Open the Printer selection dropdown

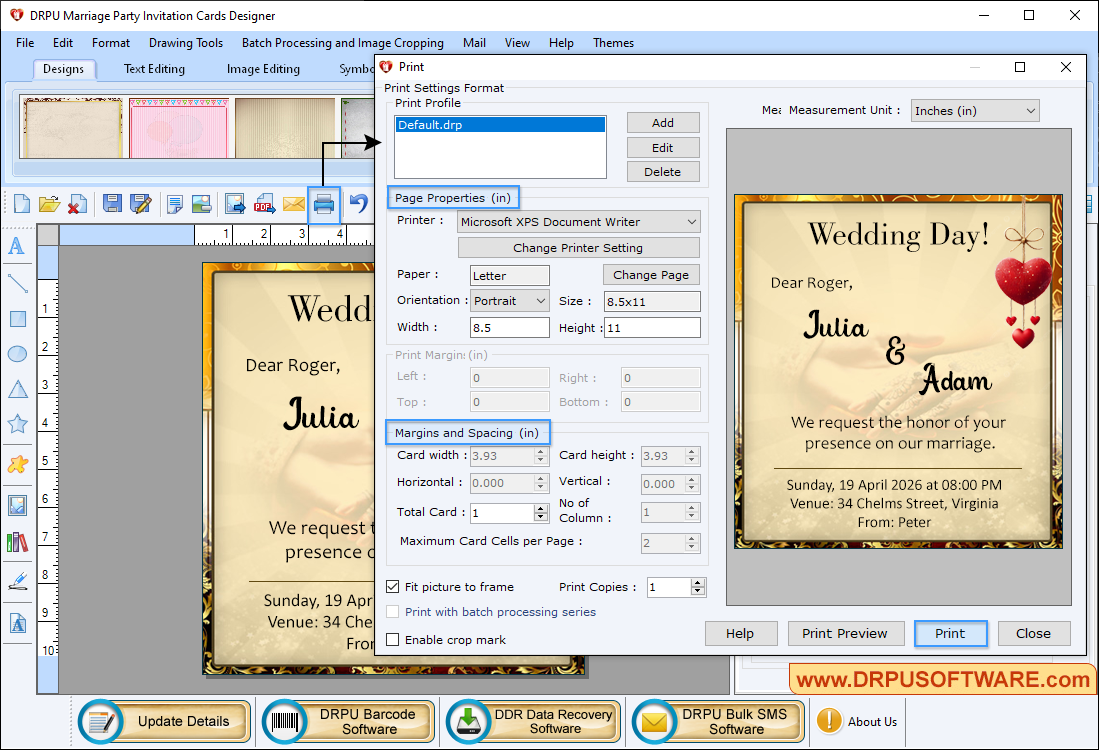point(690,221)
